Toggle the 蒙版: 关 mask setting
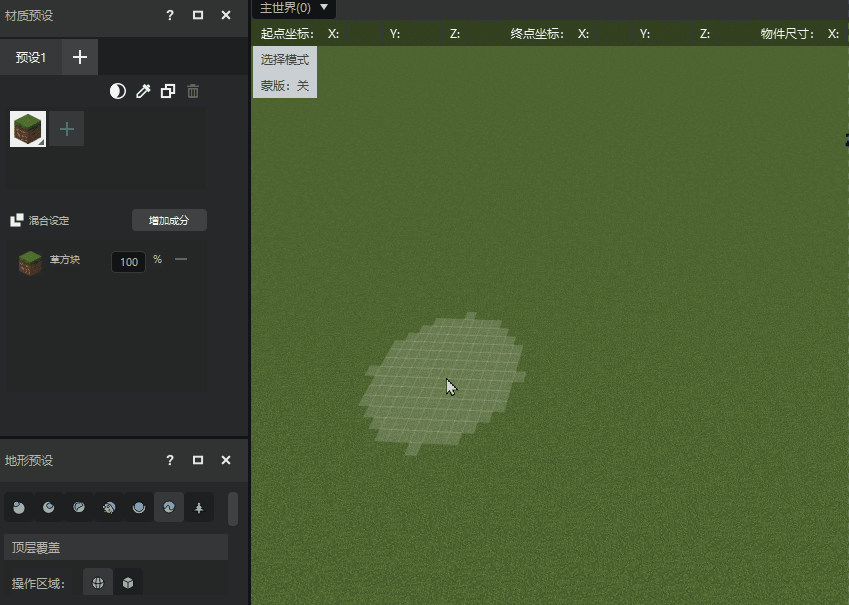The image size is (849, 605). pyautogui.click(x=285, y=86)
